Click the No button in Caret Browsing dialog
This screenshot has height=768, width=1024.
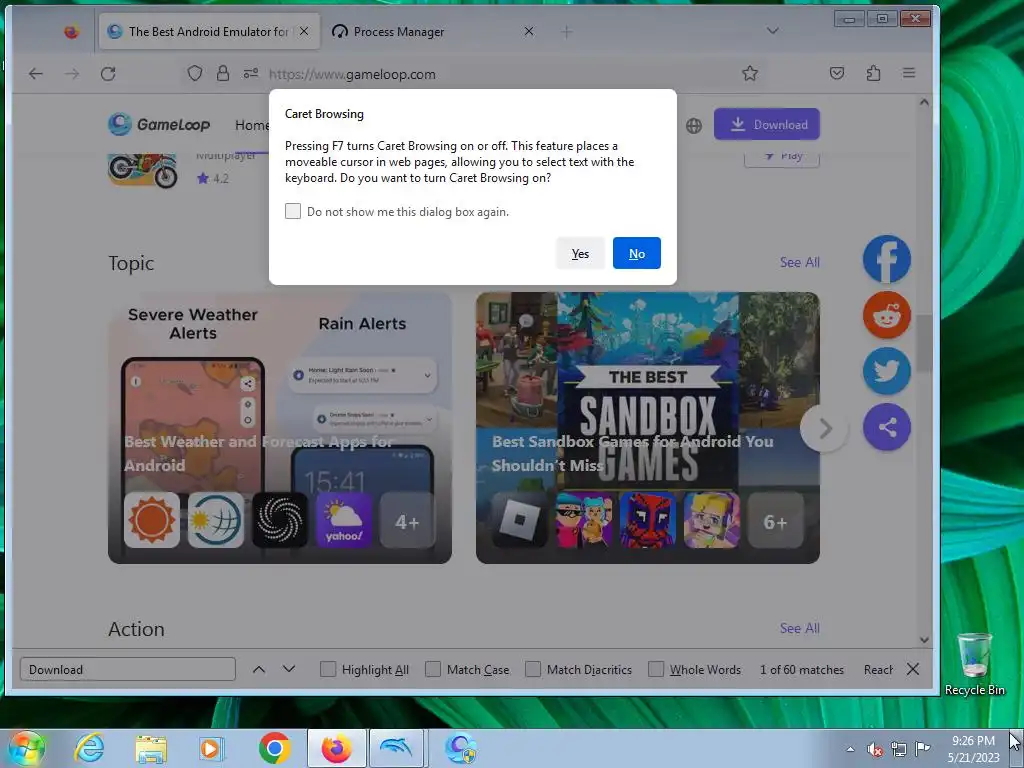point(637,253)
